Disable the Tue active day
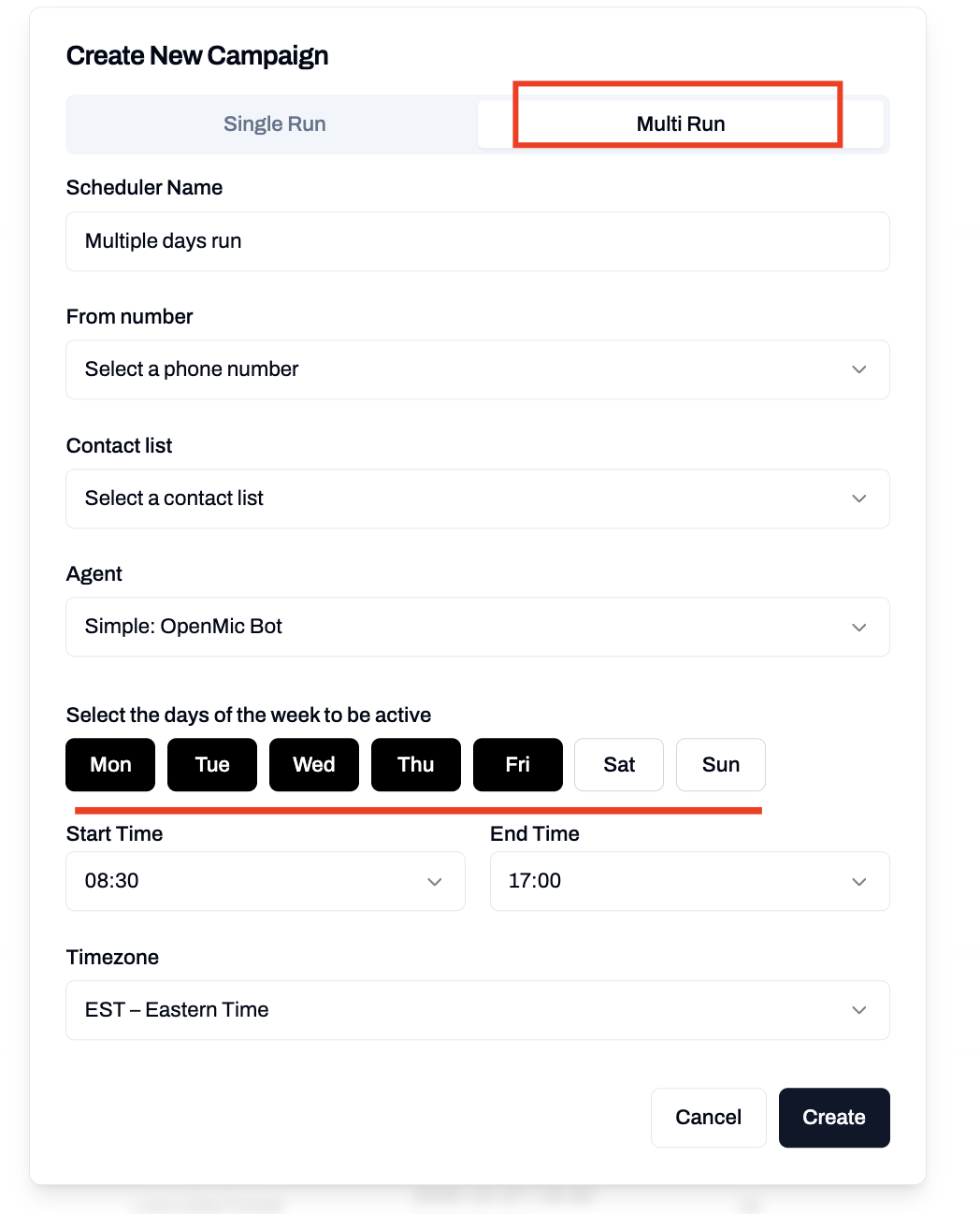This screenshot has width=980, height=1214. [211, 764]
